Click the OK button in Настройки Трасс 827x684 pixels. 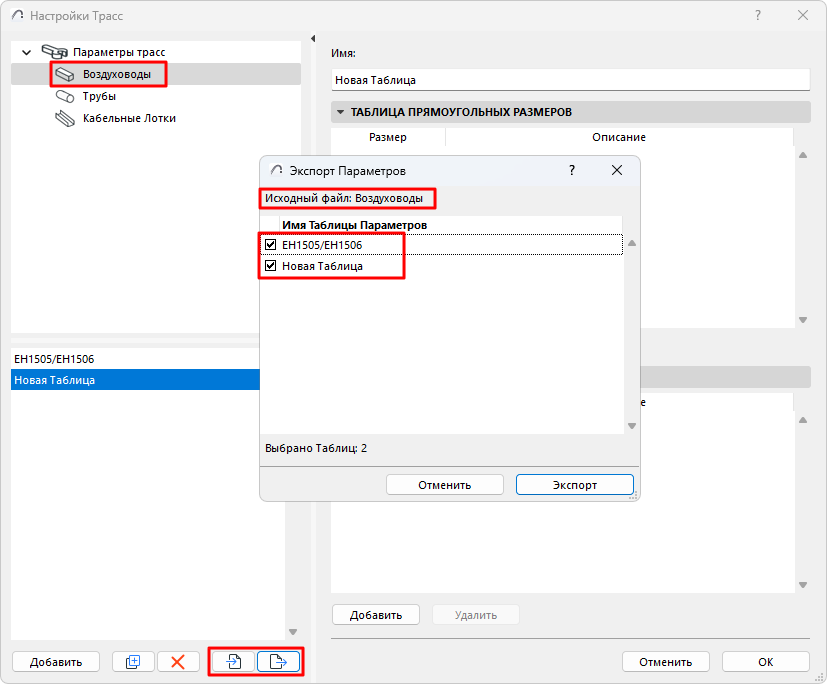click(766, 662)
